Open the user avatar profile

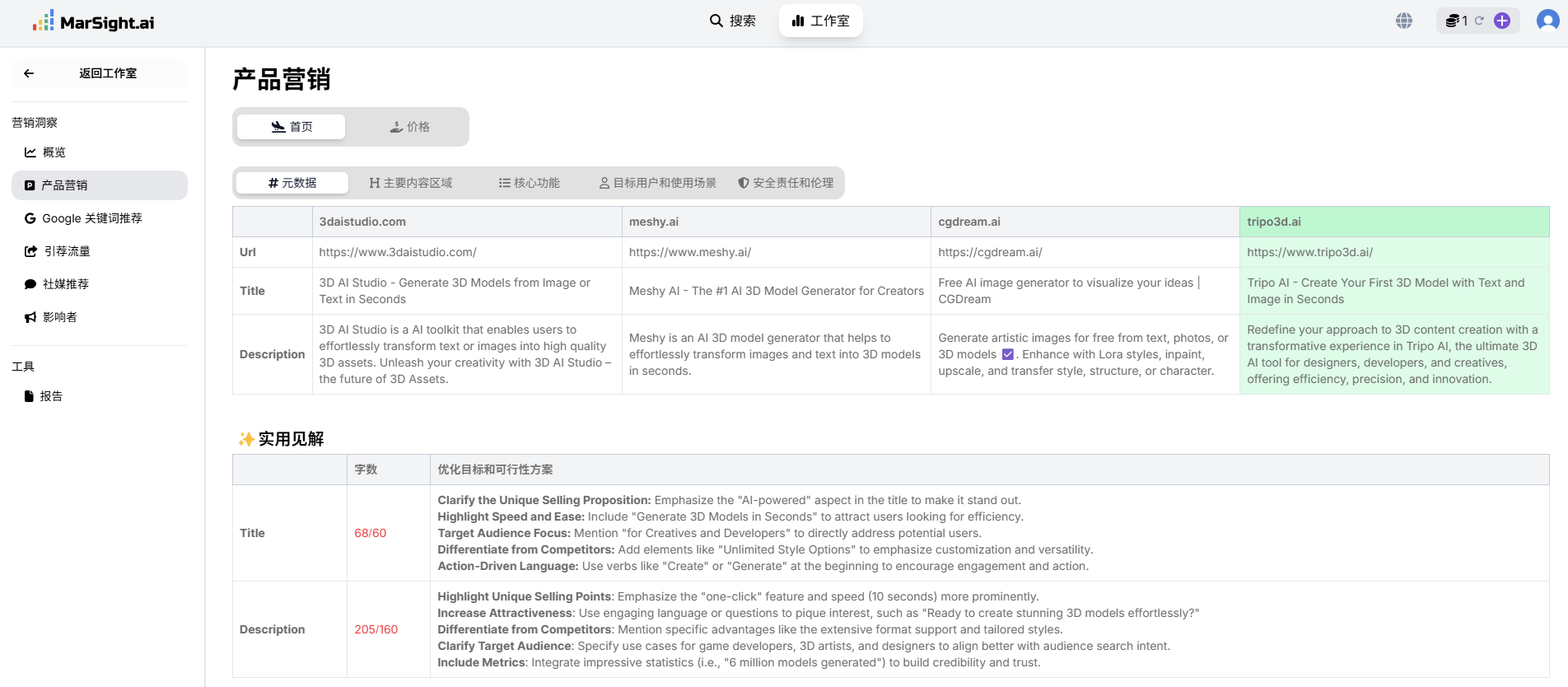click(x=1547, y=21)
